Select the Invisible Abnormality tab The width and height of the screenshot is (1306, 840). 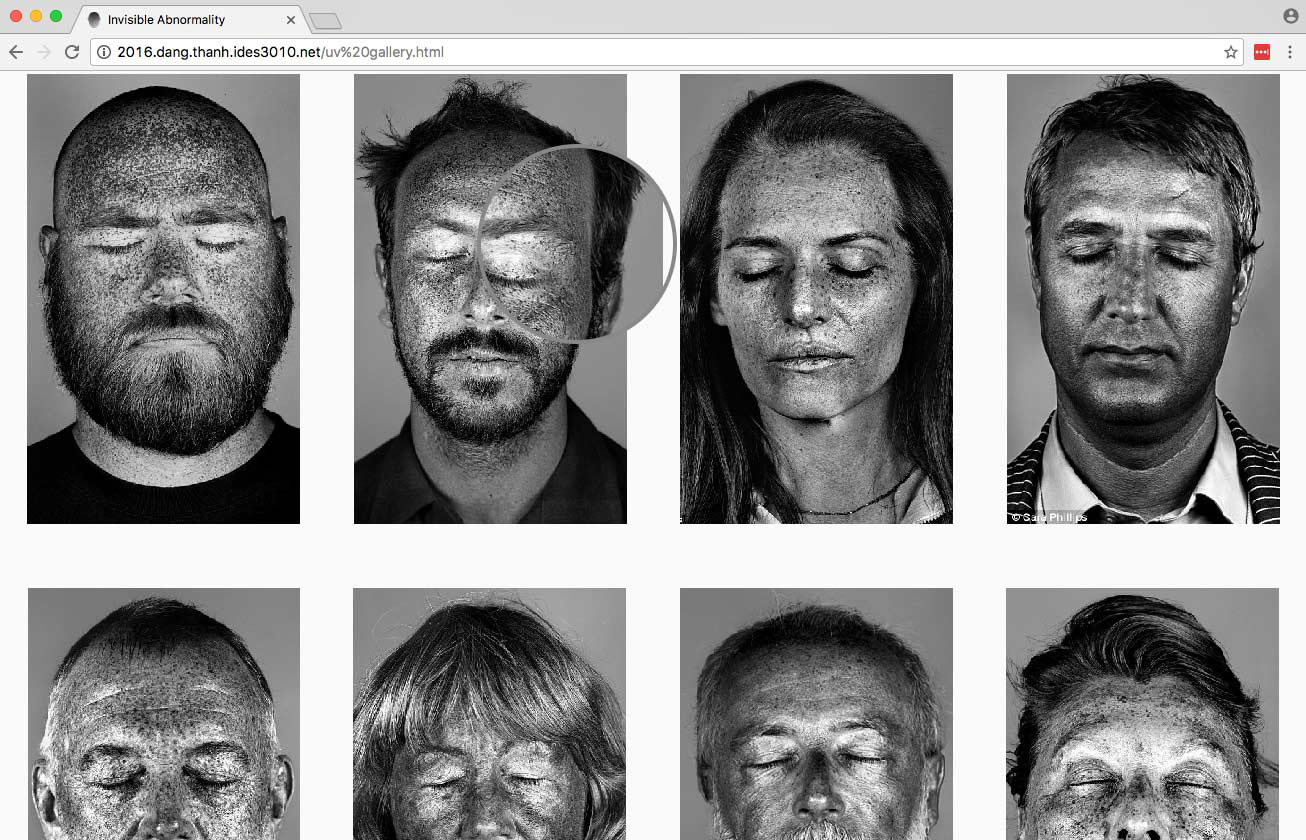click(x=190, y=20)
